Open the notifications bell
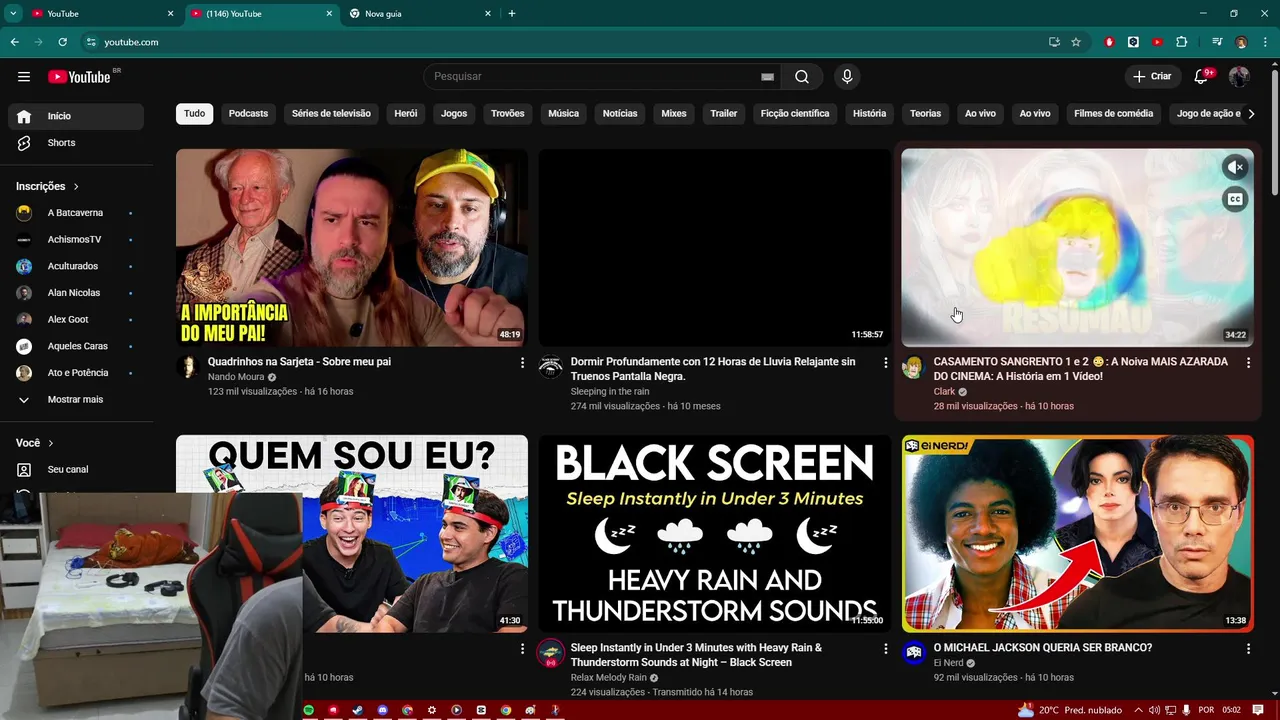The width and height of the screenshot is (1280, 720). [x=1202, y=77]
